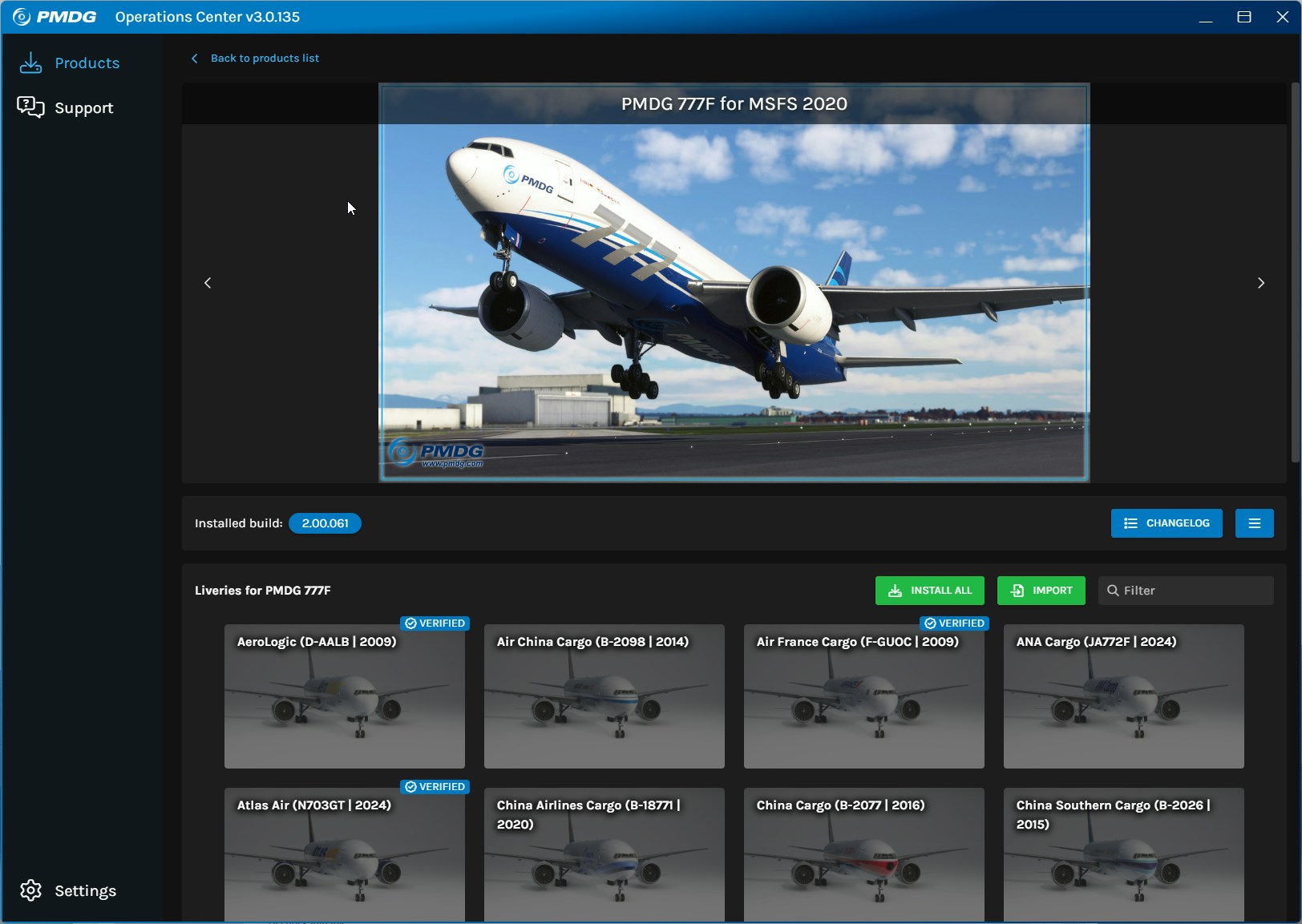Viewport: 1302px width, 924px height.
Task: Open the Changelog
Action: (1166, 523)
